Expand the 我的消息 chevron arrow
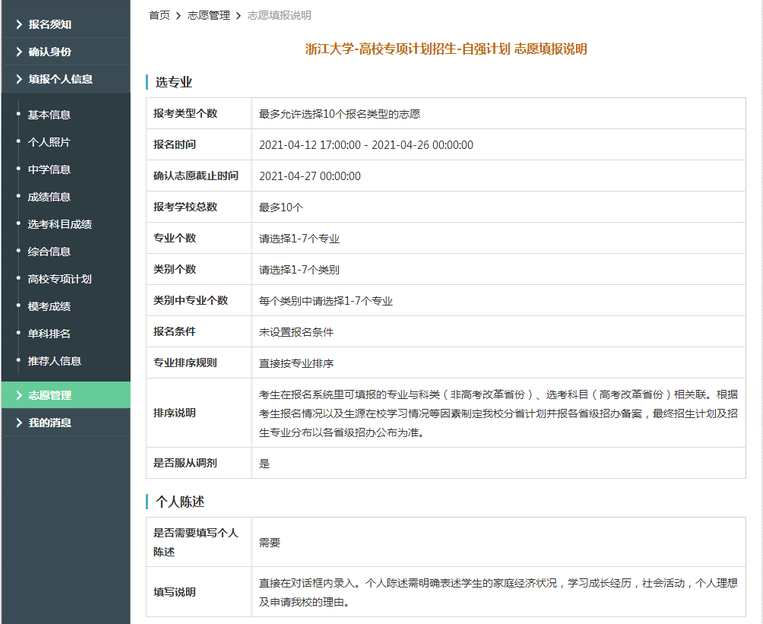Viewport: 763px width, 624px height. (x=19, y=422)
